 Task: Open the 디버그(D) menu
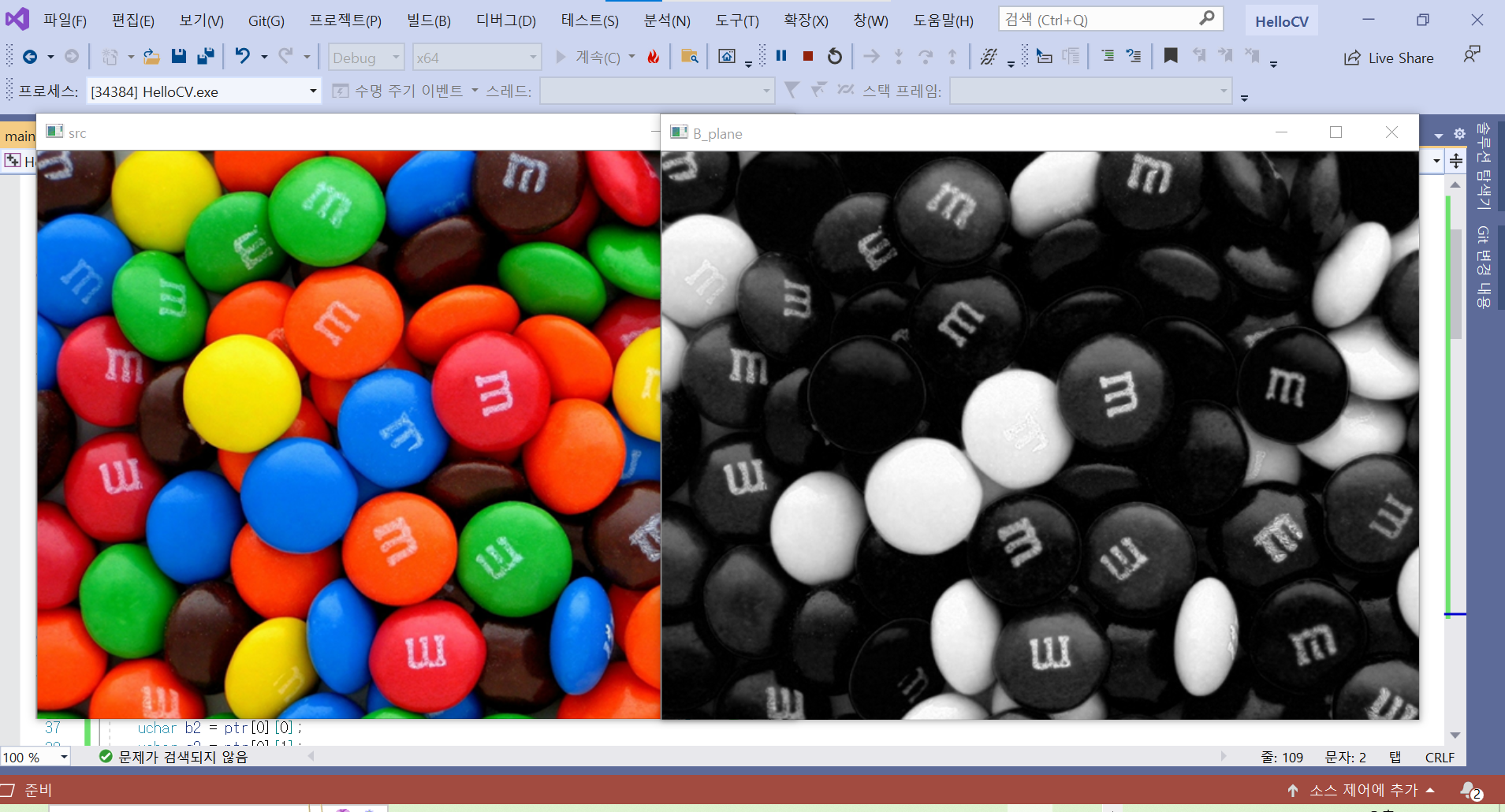pyautogui.click(x=506, y=20)
